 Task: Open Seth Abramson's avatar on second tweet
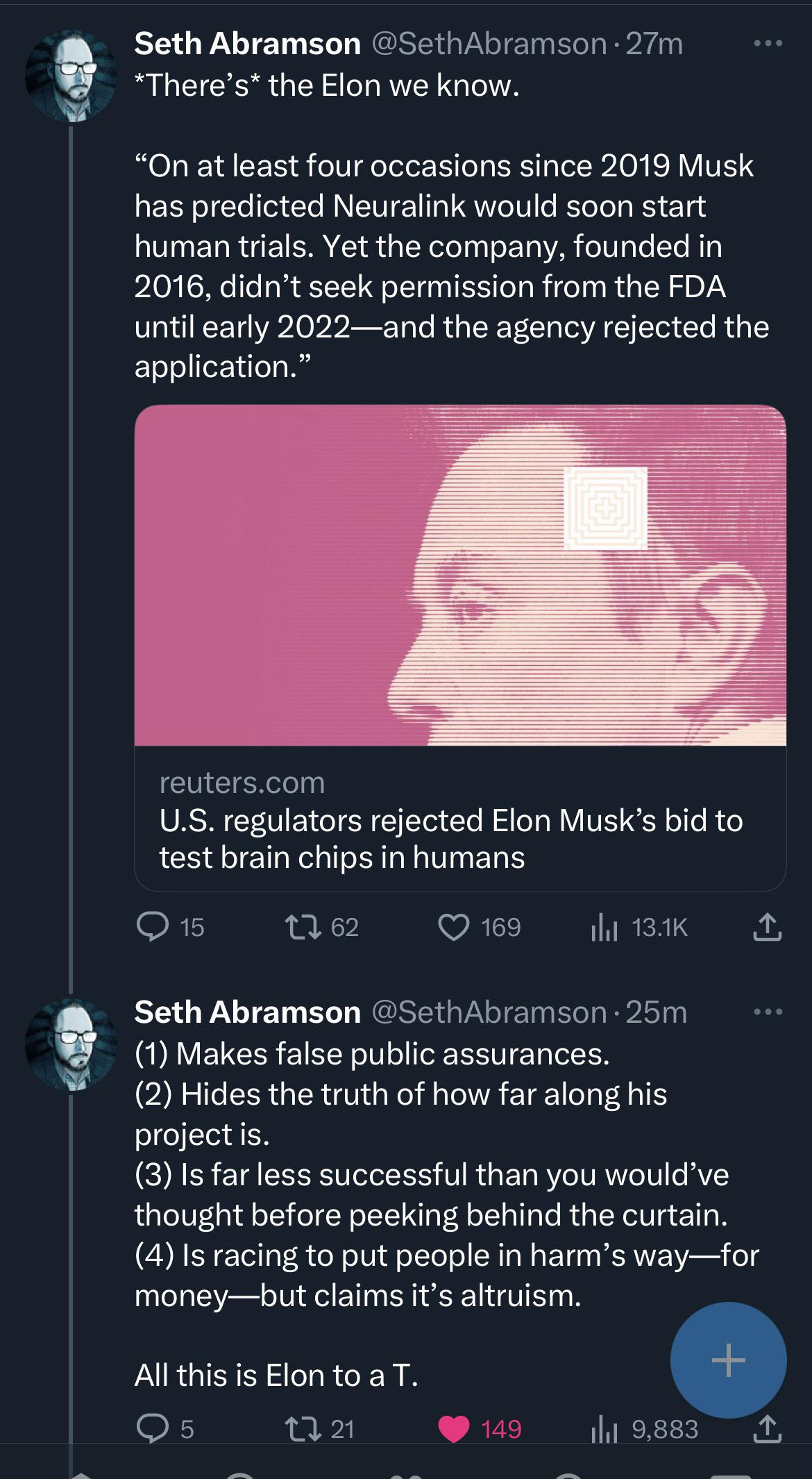pos(71,1044)
